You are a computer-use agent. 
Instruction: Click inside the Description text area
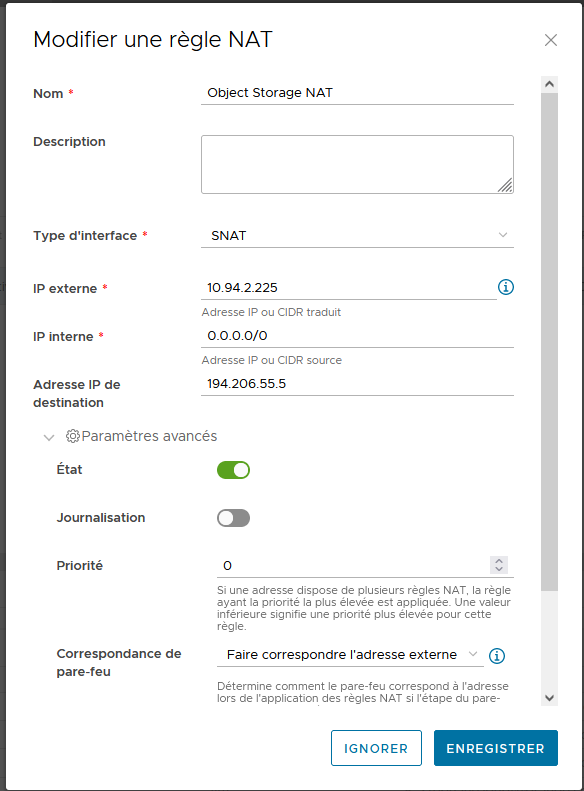tap(357, 164)
